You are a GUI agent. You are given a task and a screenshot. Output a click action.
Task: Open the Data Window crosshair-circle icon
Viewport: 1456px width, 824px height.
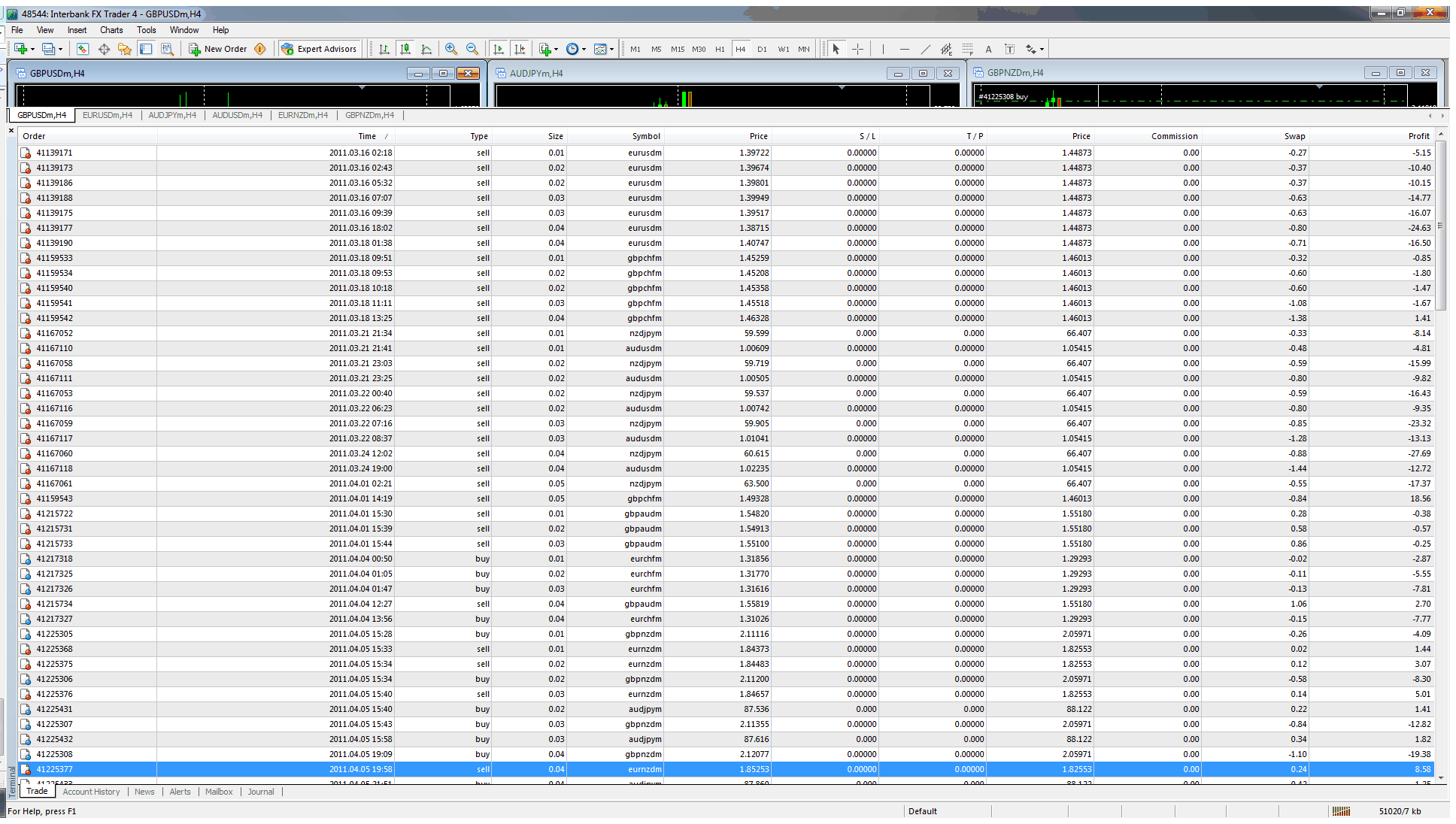tap(104, 49)
